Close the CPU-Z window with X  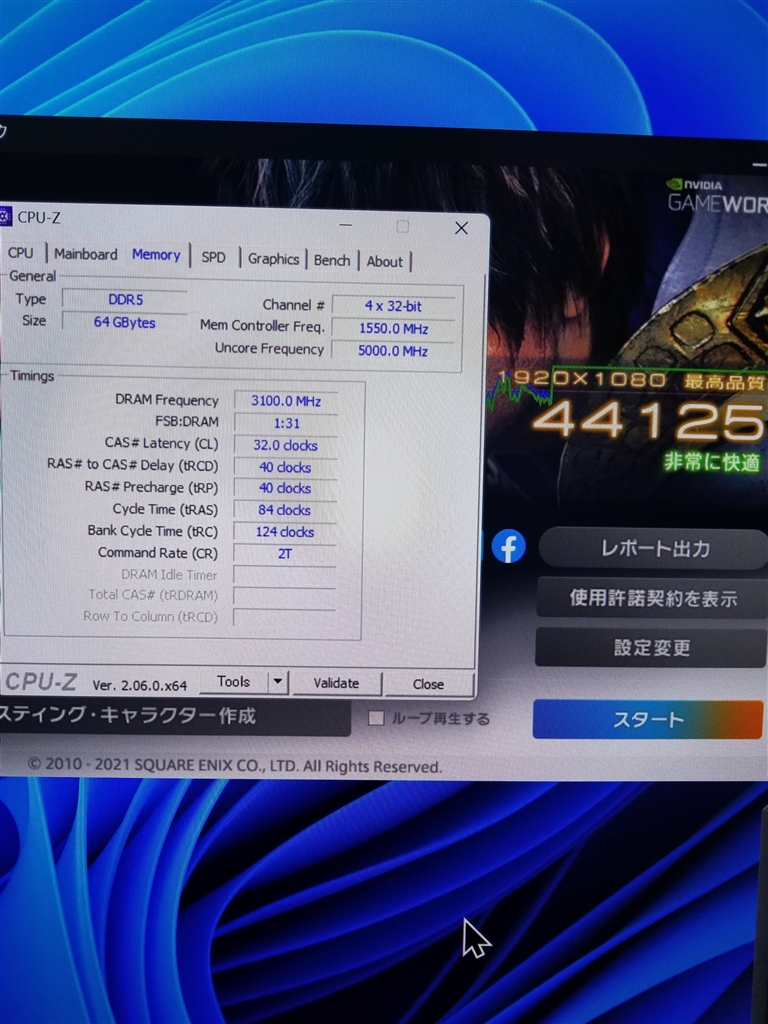[461, 228]
